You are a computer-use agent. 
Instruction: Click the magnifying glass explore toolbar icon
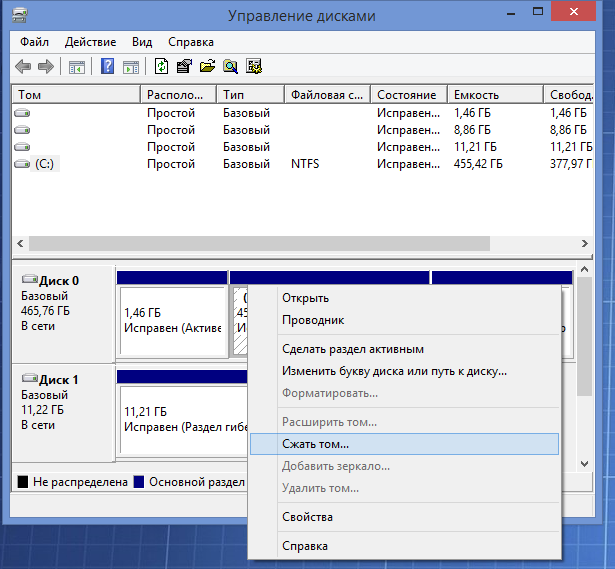pos(231,66)
